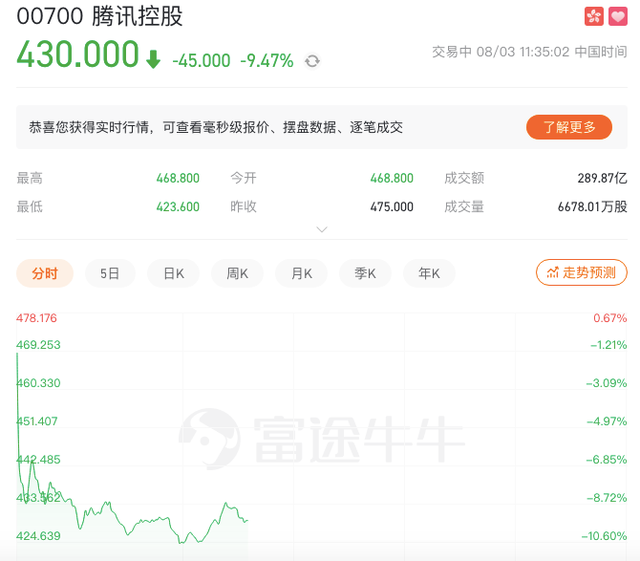Expand more quote details chevron
640x561 pixels.
[x=322, y=229]
